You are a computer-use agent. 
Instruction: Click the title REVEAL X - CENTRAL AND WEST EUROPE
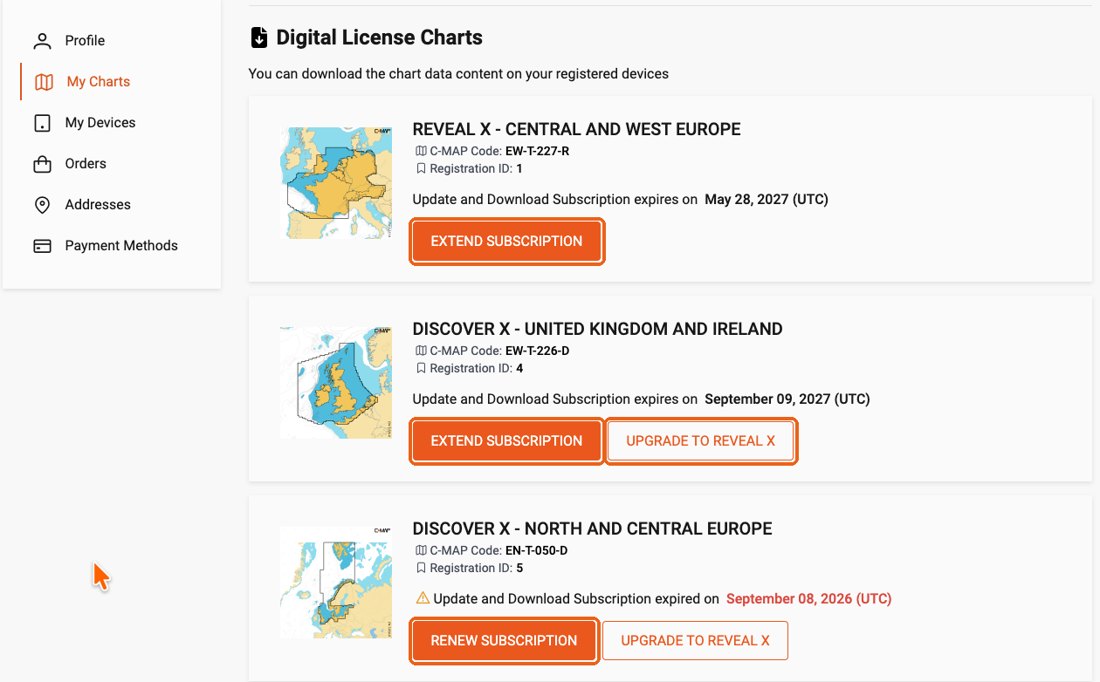coord(577,129)
